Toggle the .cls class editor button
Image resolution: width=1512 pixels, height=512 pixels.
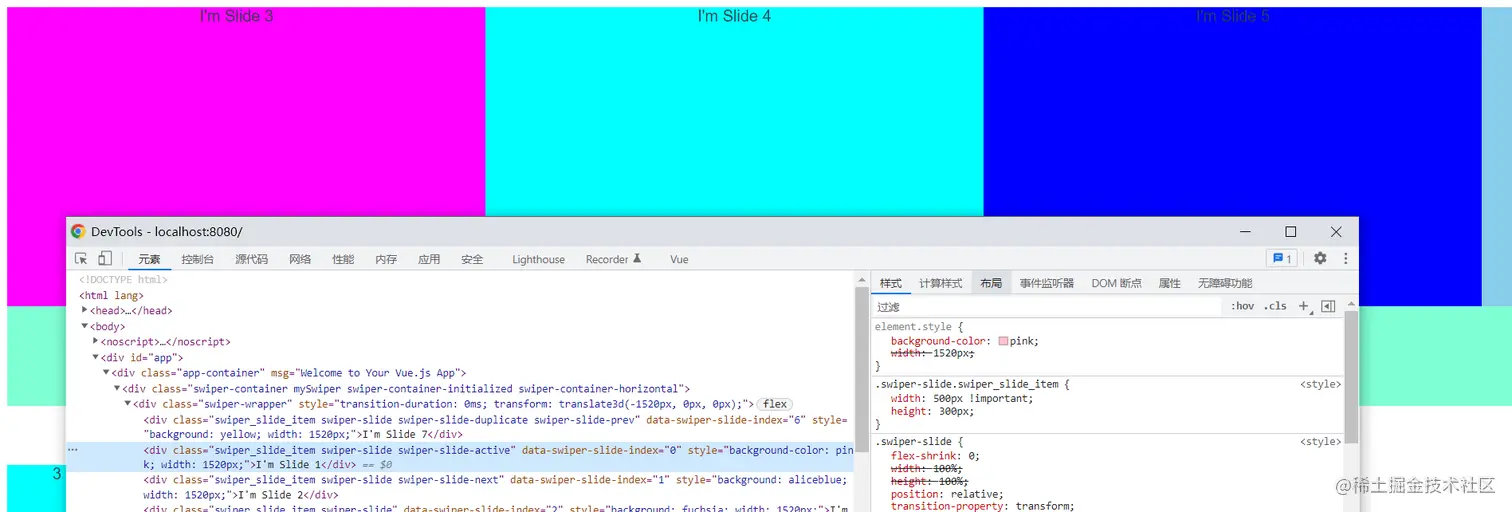coord(1275,306)
